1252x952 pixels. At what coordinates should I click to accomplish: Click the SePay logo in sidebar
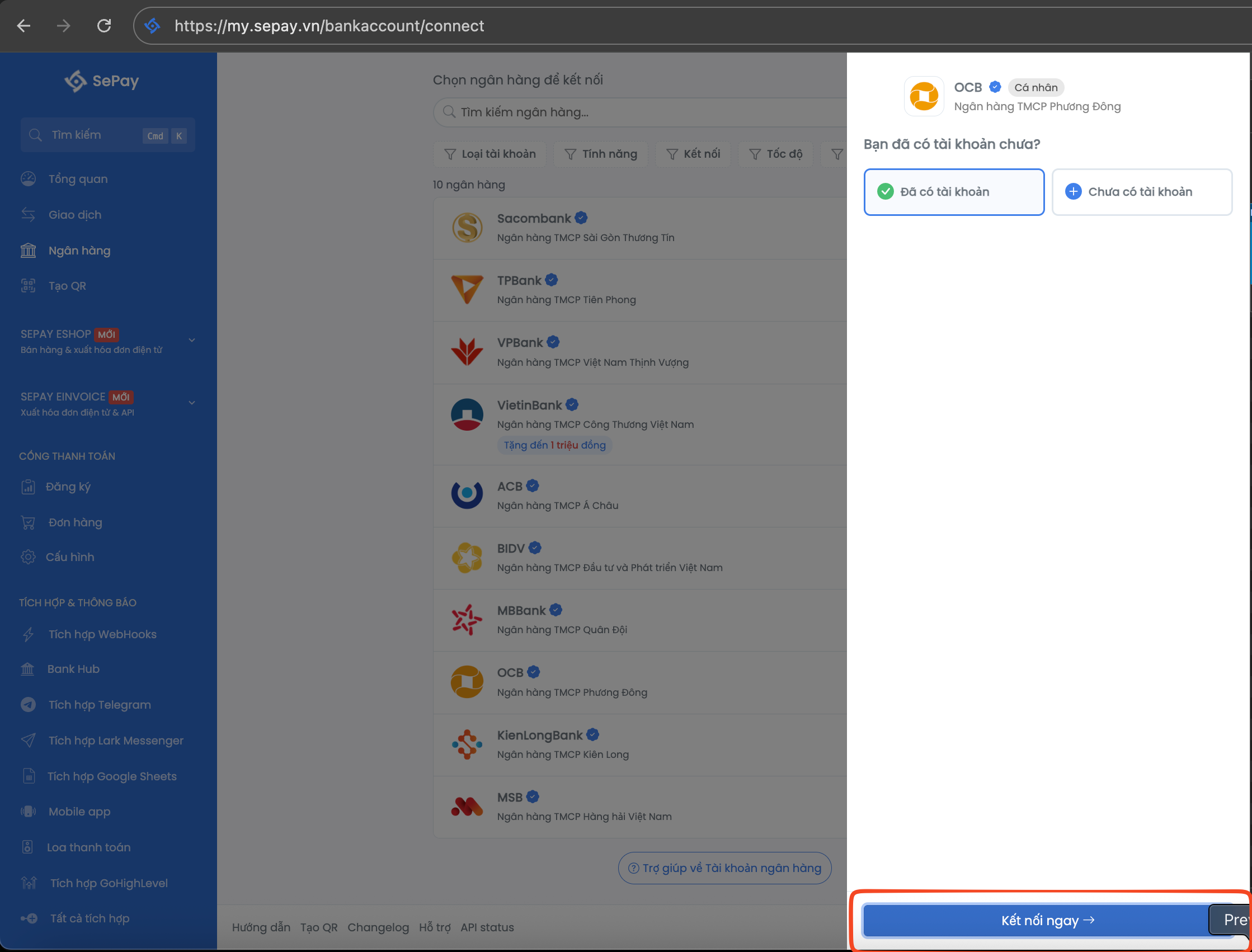(x=101, y=81)
